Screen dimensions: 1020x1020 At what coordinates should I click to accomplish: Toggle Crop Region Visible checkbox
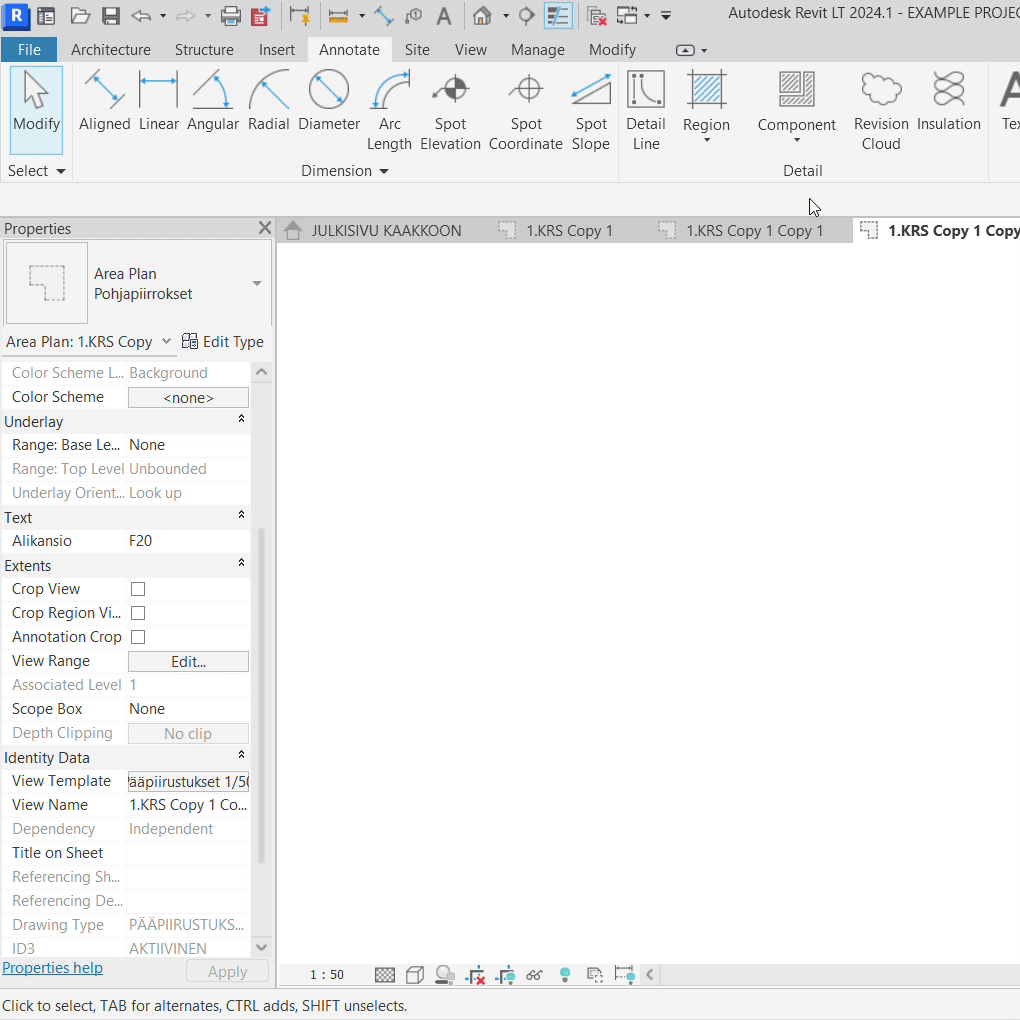(138, 613)
